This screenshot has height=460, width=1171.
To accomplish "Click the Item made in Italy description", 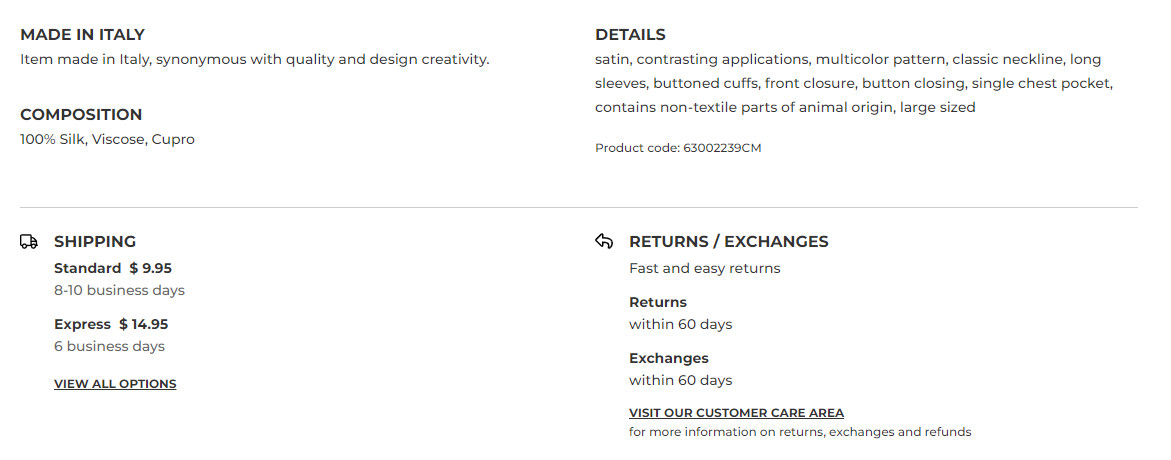I will pyautogui.click(x=254, y=59).
